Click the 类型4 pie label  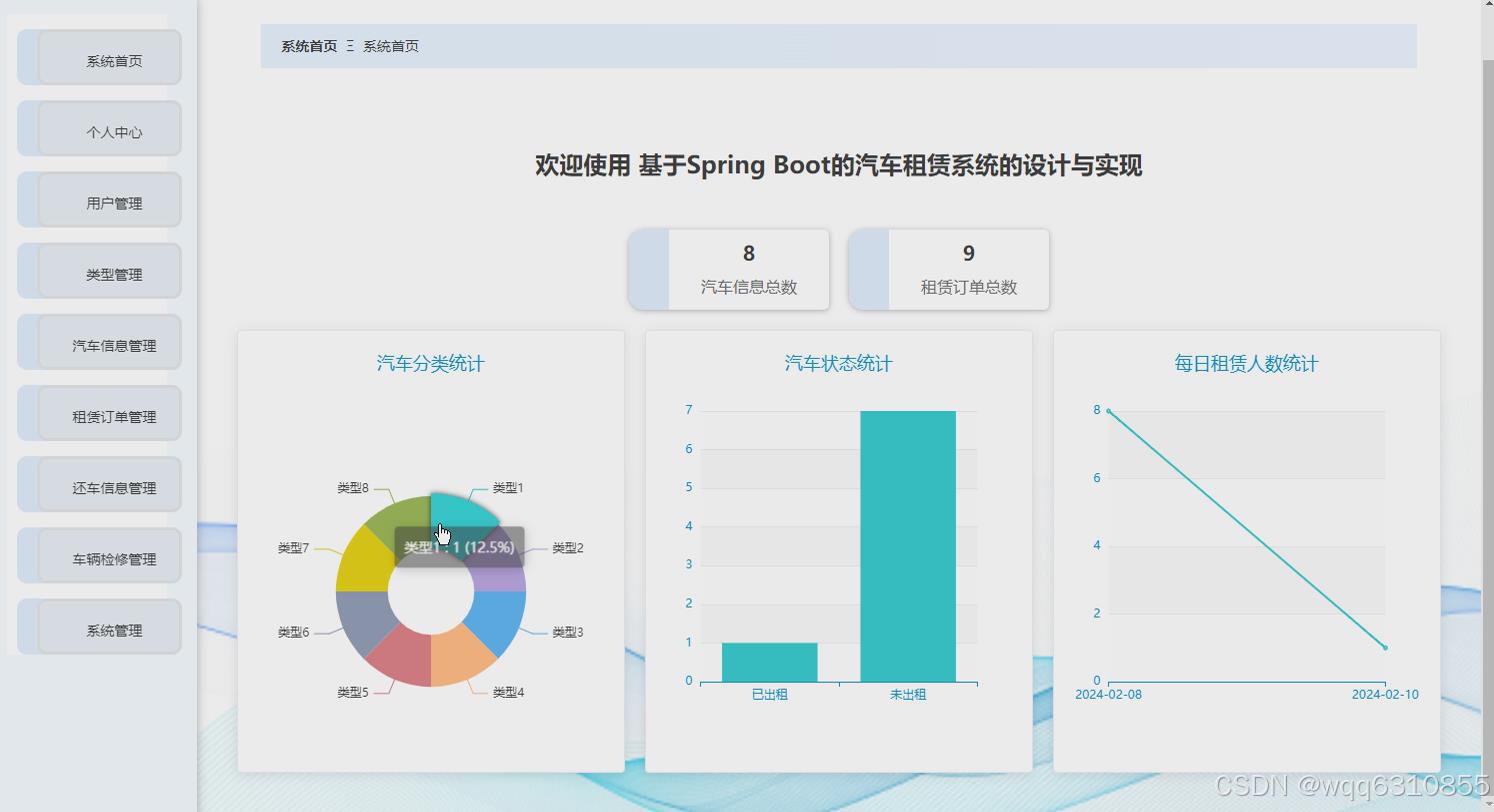508,692
